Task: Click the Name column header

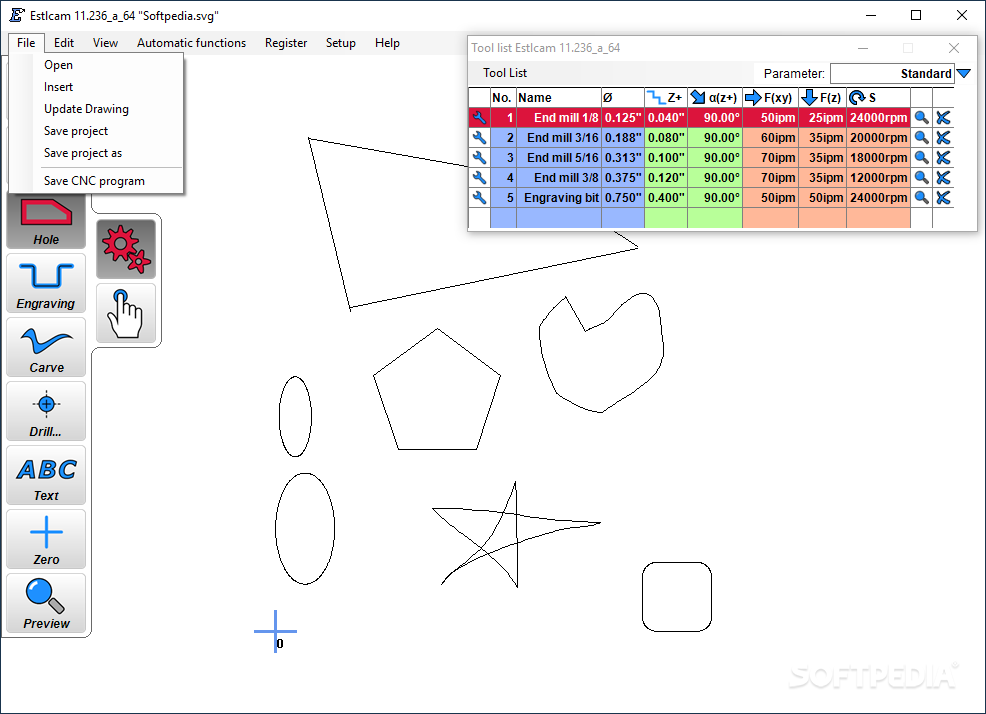Action: point(558,98)
